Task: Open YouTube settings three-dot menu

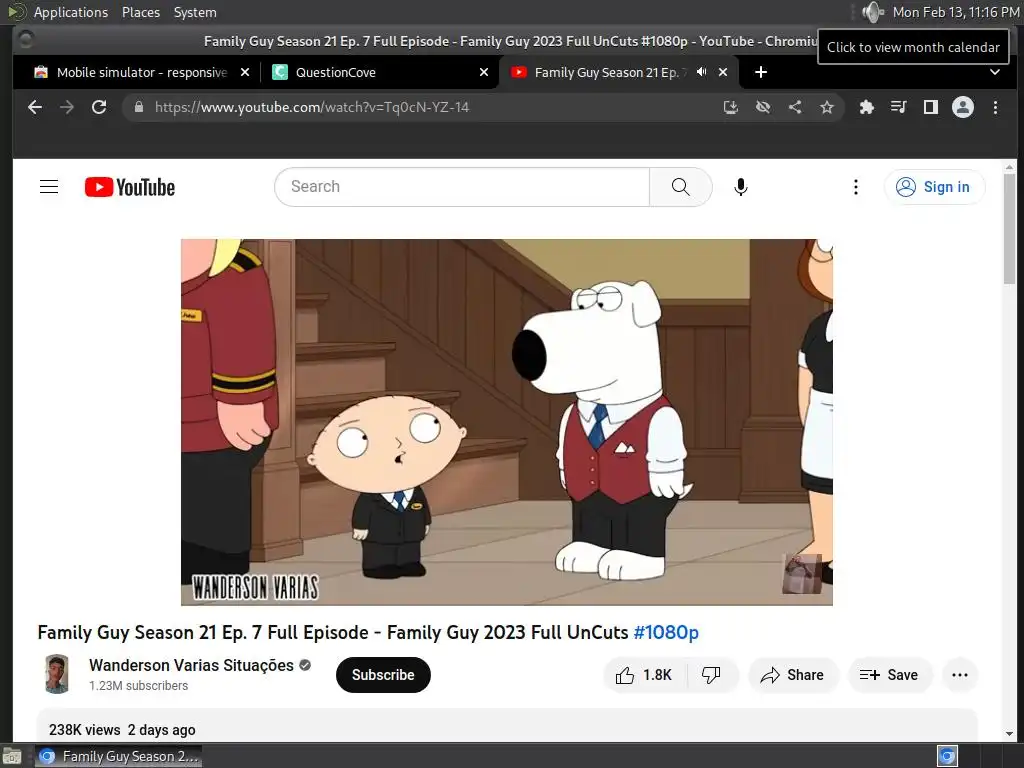Action: 856,187
